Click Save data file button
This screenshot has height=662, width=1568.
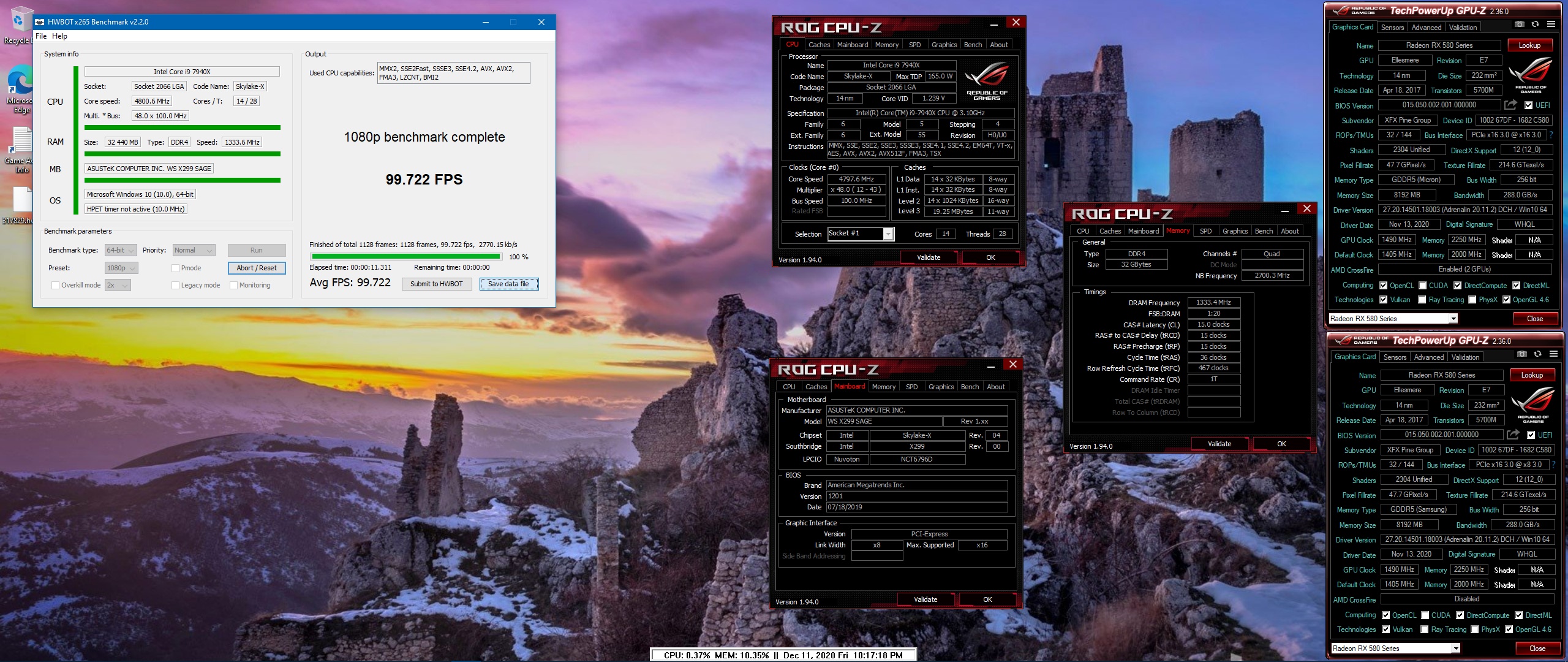pyautogui.click(x=509, y=284)
